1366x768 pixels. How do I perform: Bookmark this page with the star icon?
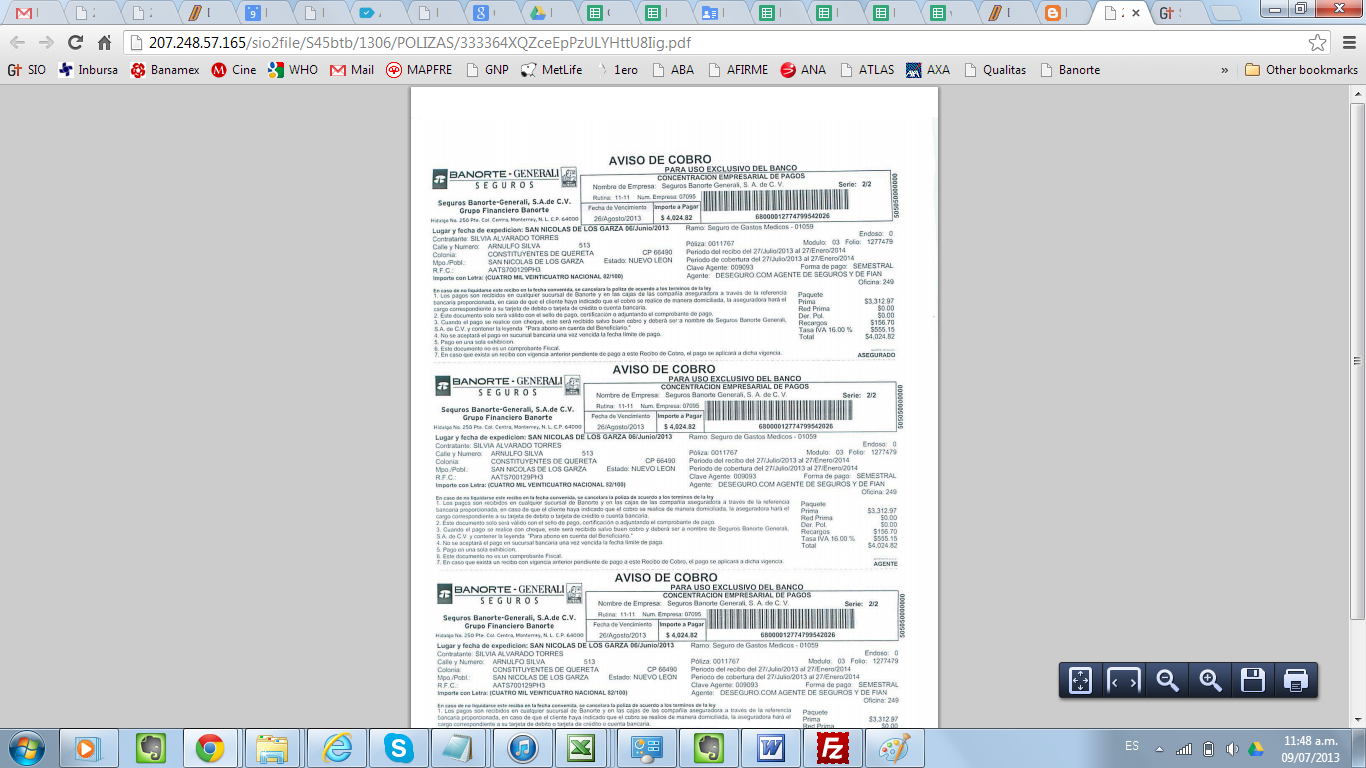pyautogui.click(x=1317, y=43)
